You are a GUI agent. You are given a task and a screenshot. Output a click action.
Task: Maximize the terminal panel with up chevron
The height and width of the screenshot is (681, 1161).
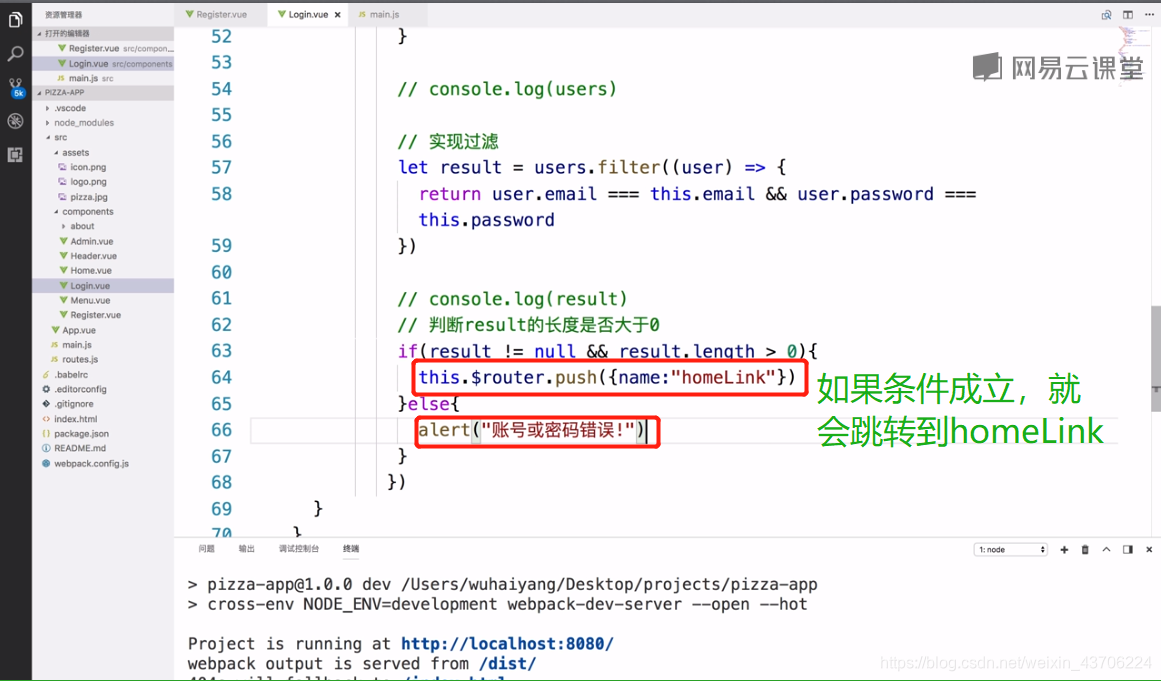(1106, 549)
